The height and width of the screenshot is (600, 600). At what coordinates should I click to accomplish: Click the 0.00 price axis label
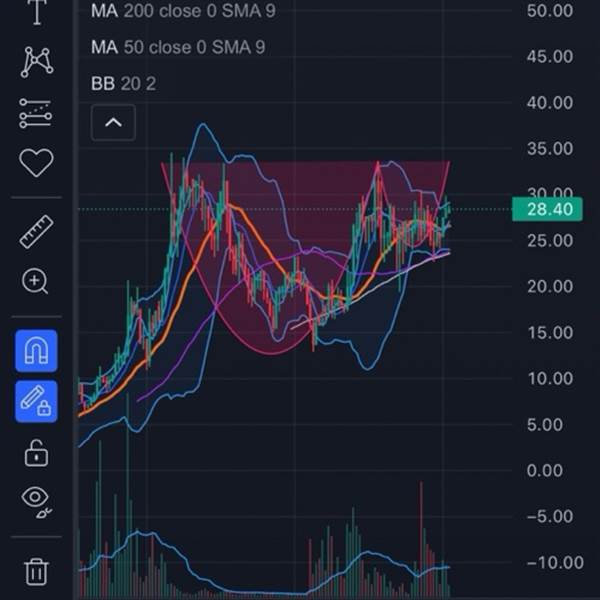tap(545, 470)
